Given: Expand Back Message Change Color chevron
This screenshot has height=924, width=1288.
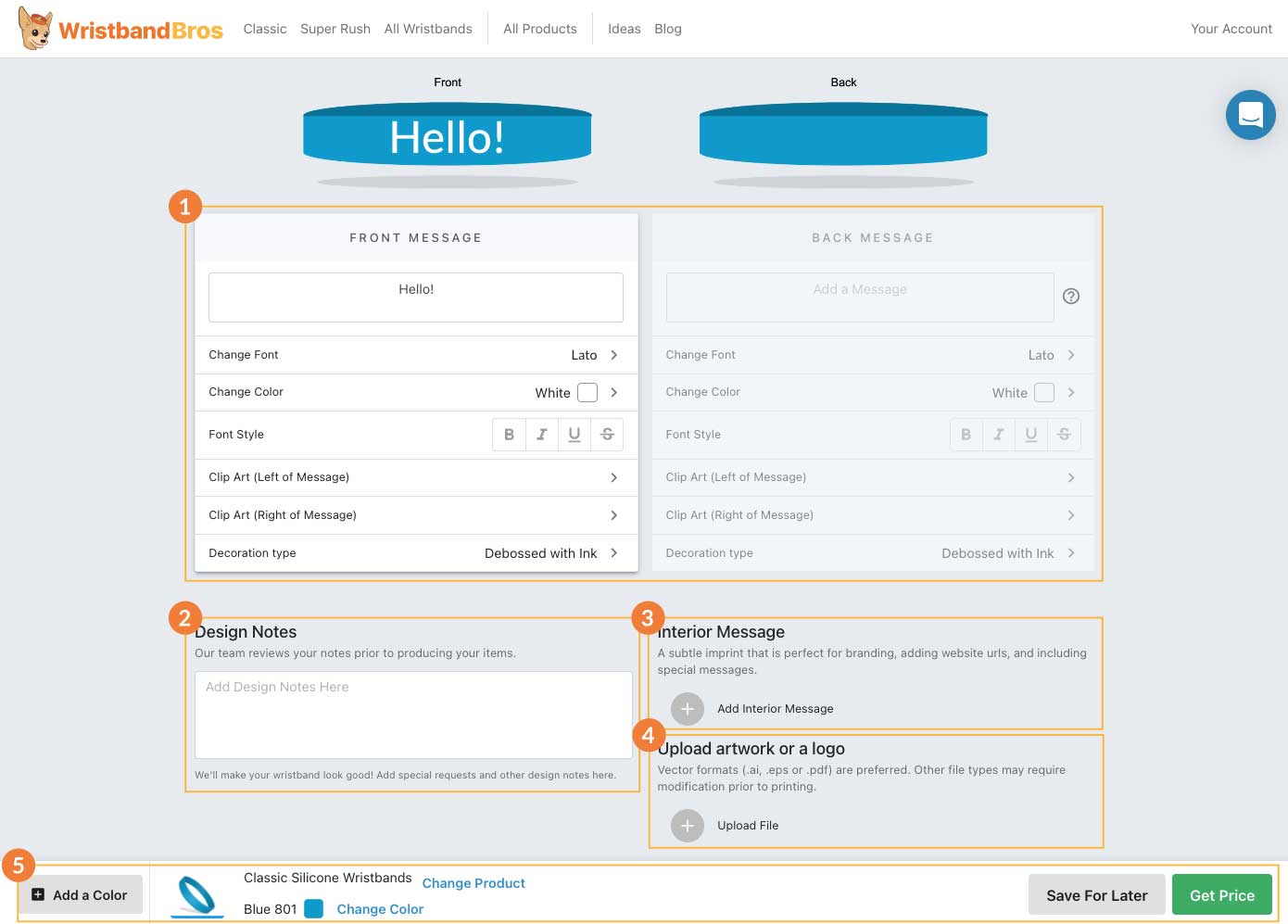Looking at the screenshot, I should pyautogui.click(x=1071, y=393).
